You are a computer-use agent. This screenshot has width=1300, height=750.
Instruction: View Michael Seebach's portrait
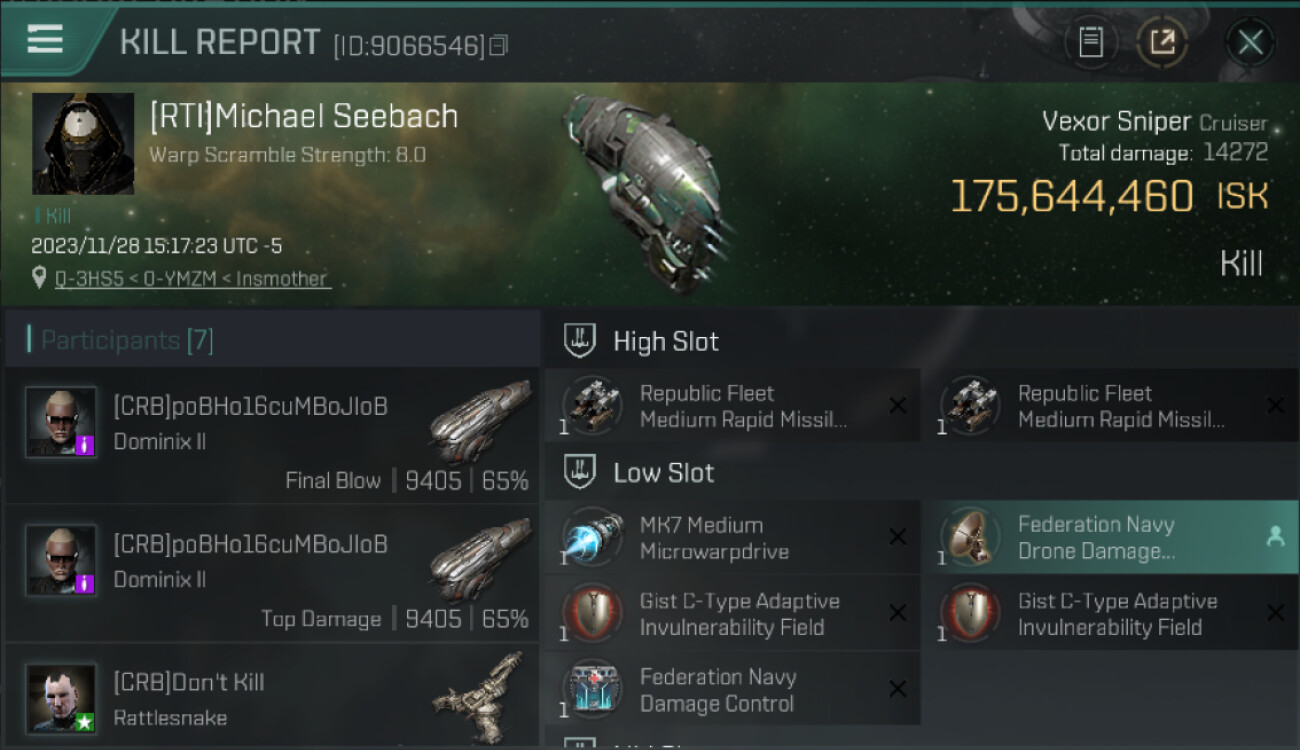tap(83, 143)
